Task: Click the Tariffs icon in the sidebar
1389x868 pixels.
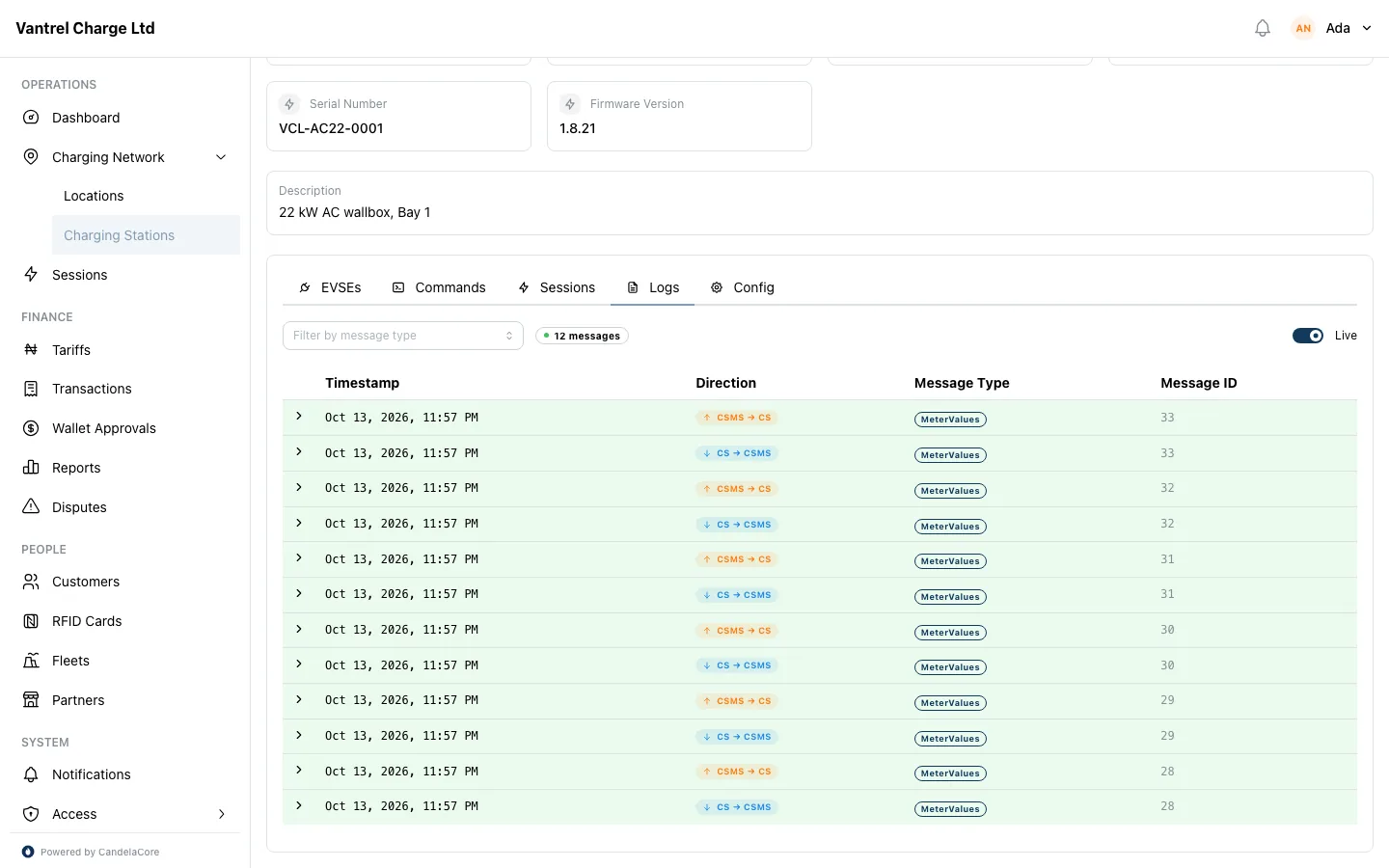Action: (31, 350)
